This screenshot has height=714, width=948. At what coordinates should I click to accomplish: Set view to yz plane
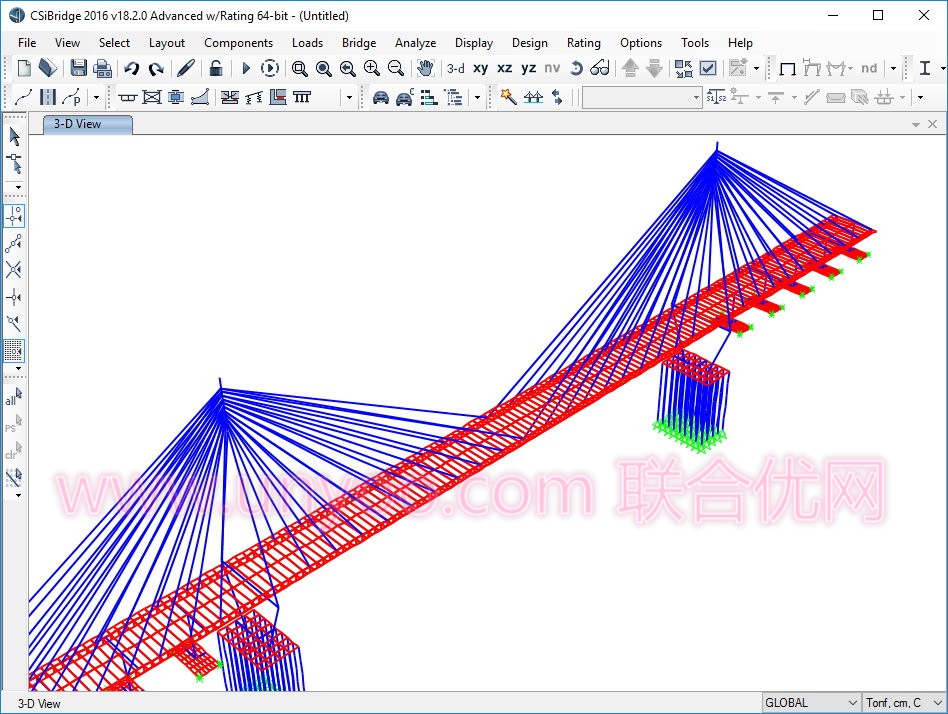coord(529,68)
